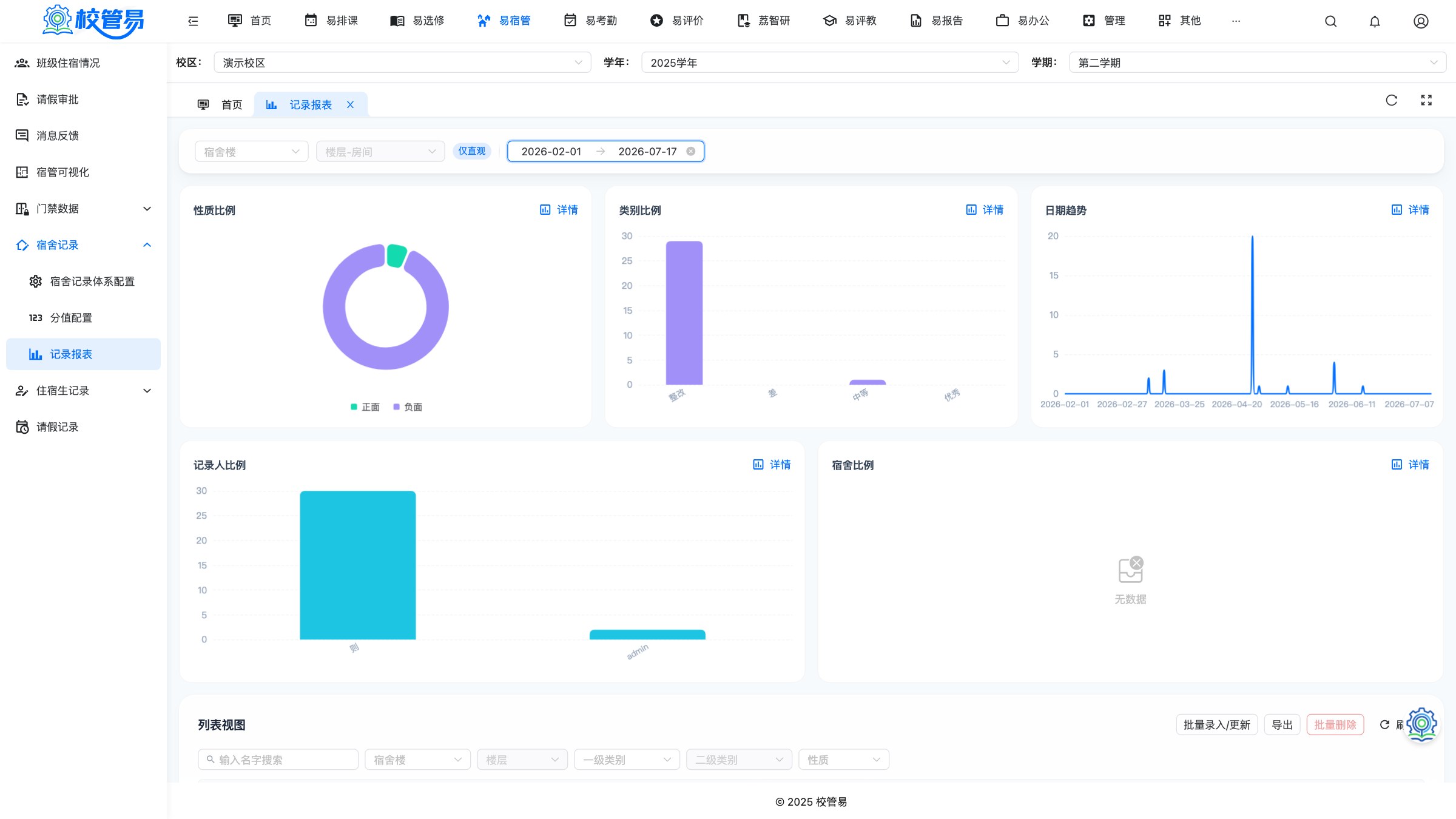Open the 宿舍楼 dropdown in the top filter

click(252, 152)
